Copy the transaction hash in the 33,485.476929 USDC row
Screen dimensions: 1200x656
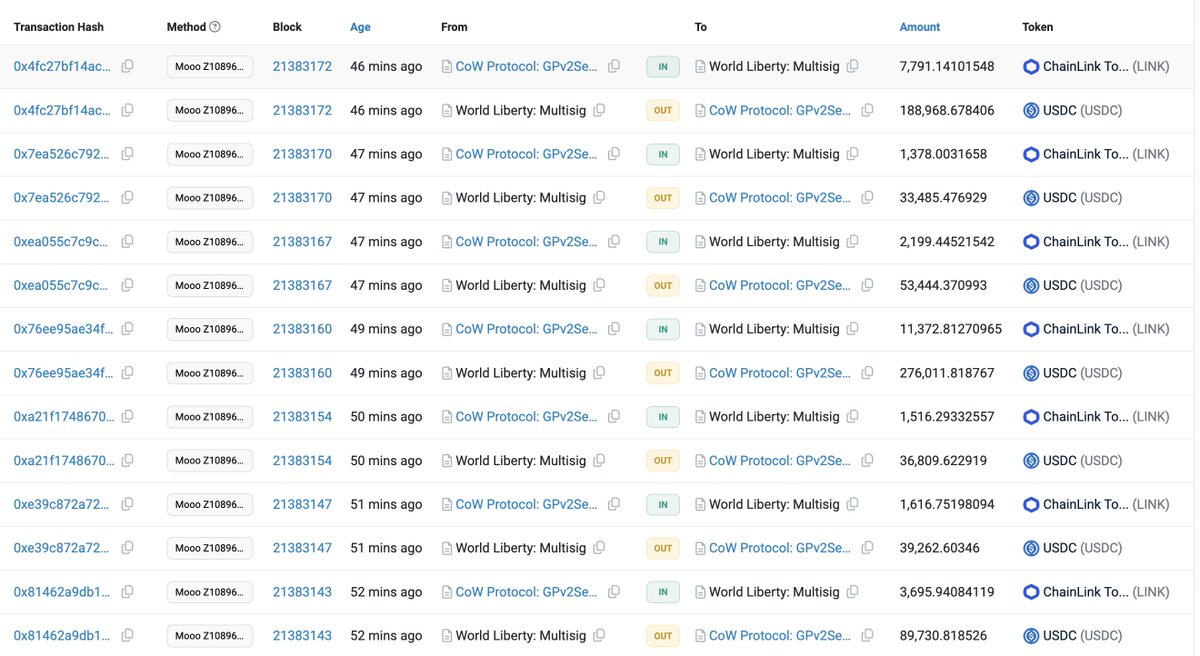[x=128, y=198]
